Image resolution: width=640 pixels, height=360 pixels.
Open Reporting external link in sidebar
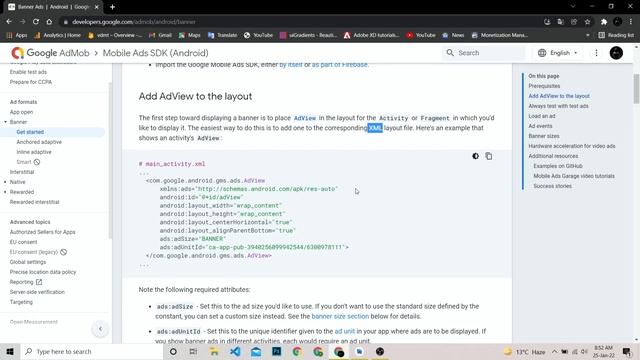coord(26,282)
